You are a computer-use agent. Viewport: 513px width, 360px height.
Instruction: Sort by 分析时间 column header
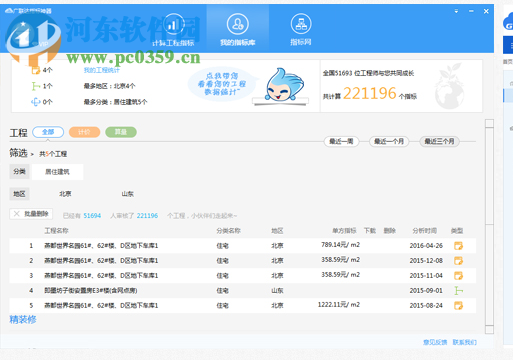coord(425,231)
